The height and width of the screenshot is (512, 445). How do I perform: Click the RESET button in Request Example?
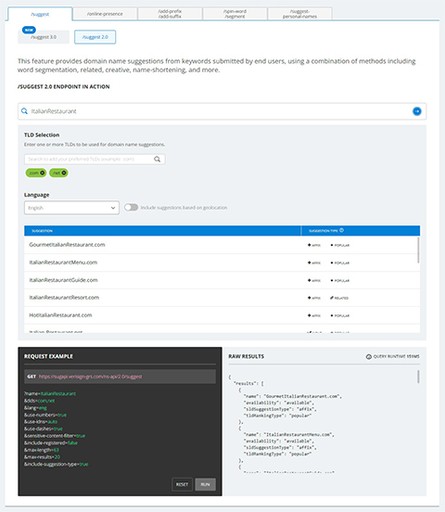(x=182, y=484)
